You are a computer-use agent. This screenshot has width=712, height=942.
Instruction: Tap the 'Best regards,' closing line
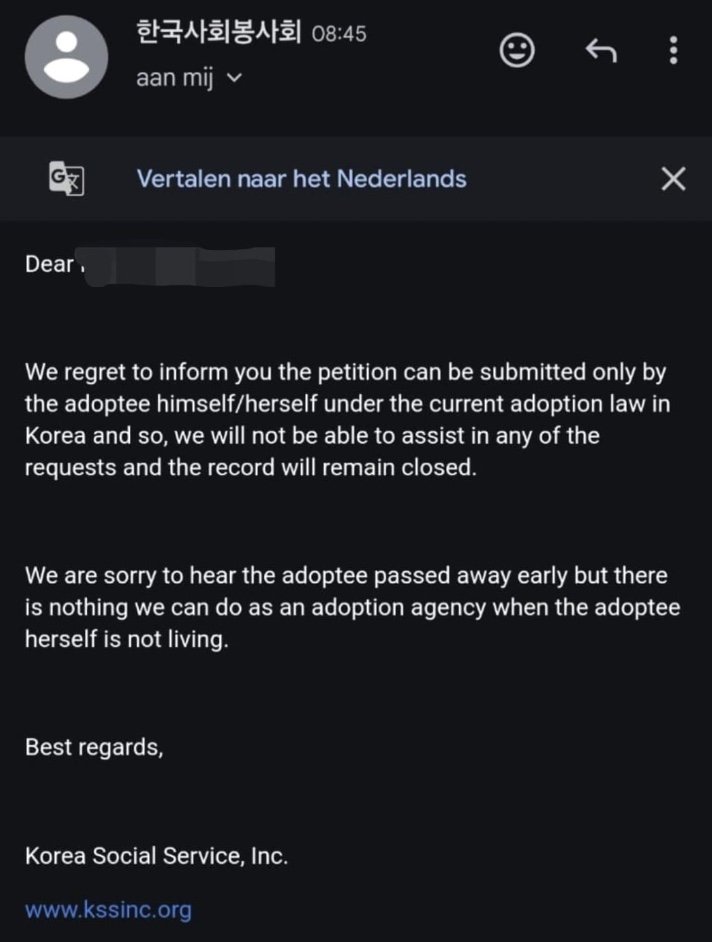coord(94,747)
